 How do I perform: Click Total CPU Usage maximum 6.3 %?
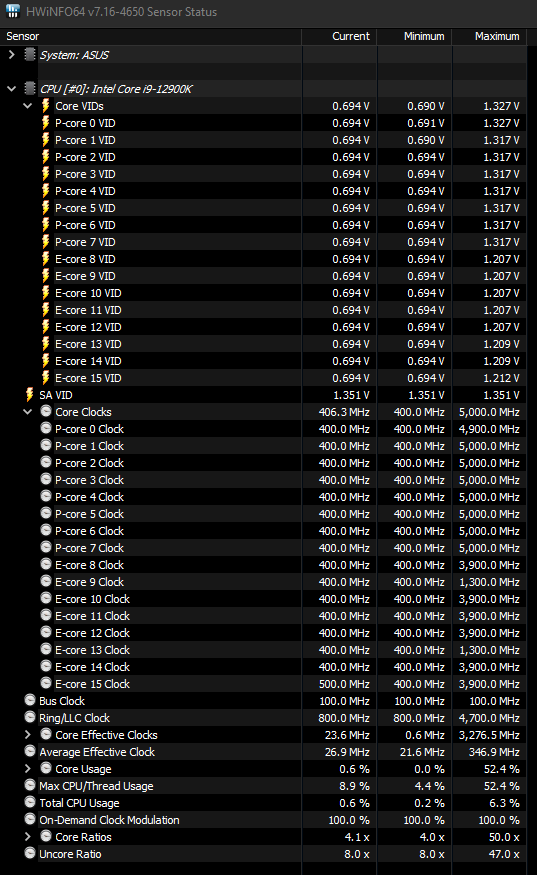505,803
